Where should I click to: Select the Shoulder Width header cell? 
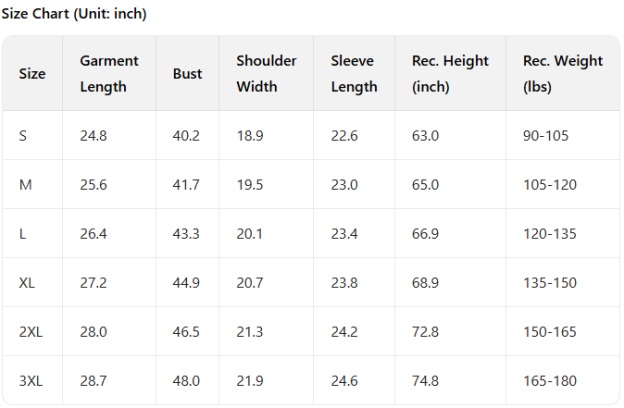pos(266,74)
